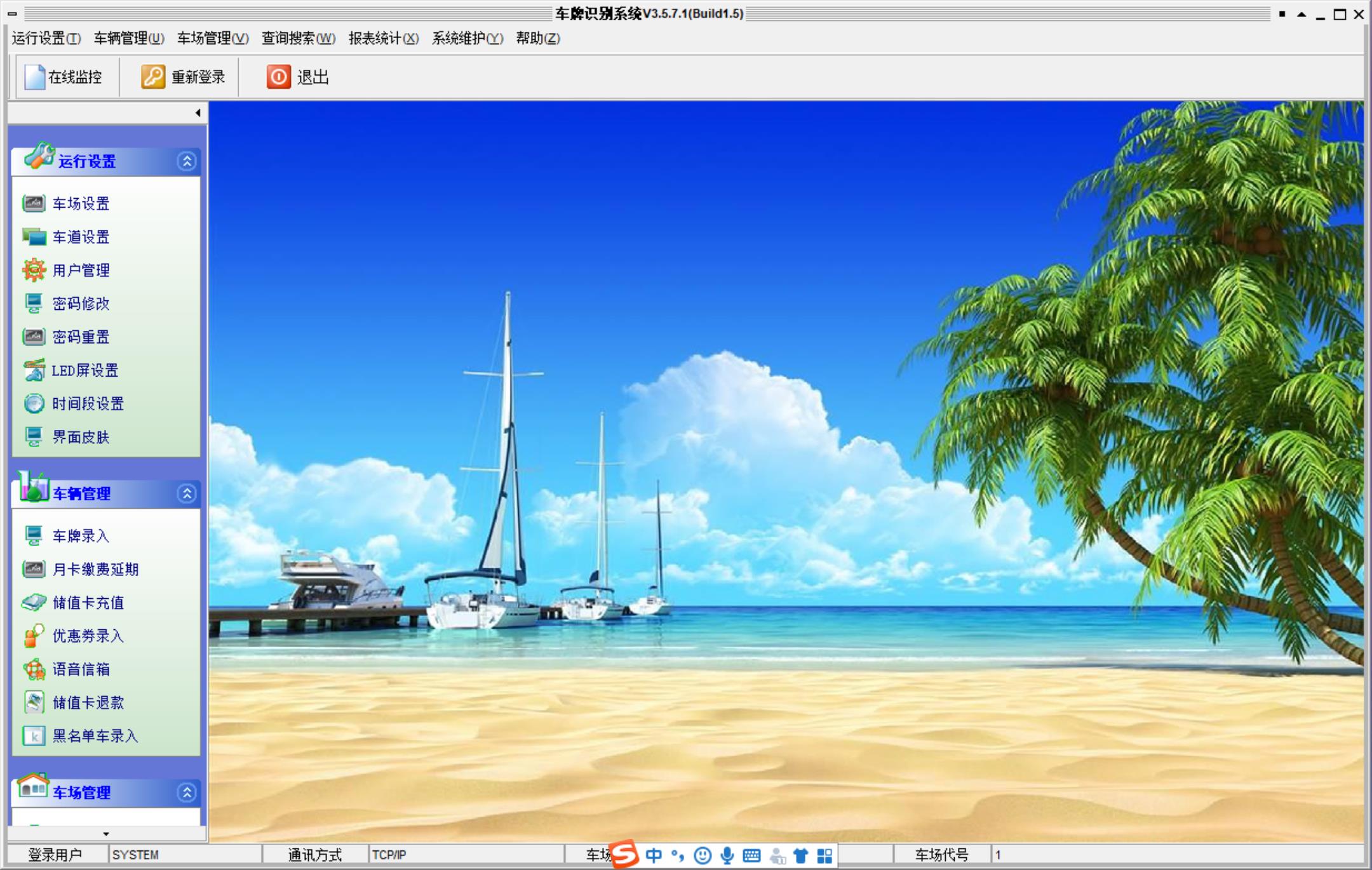
Task: Click the 退出 exit button
Action: (x=297, y=77)
